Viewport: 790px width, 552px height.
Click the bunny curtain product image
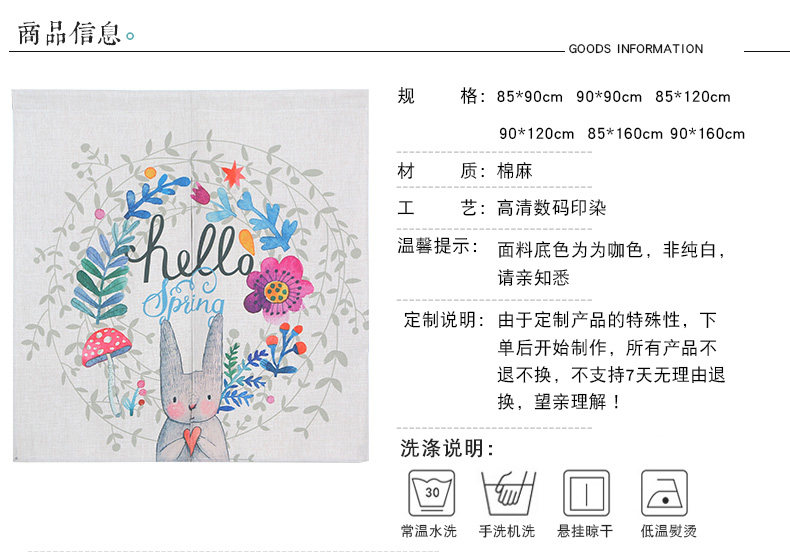[190, 275]
